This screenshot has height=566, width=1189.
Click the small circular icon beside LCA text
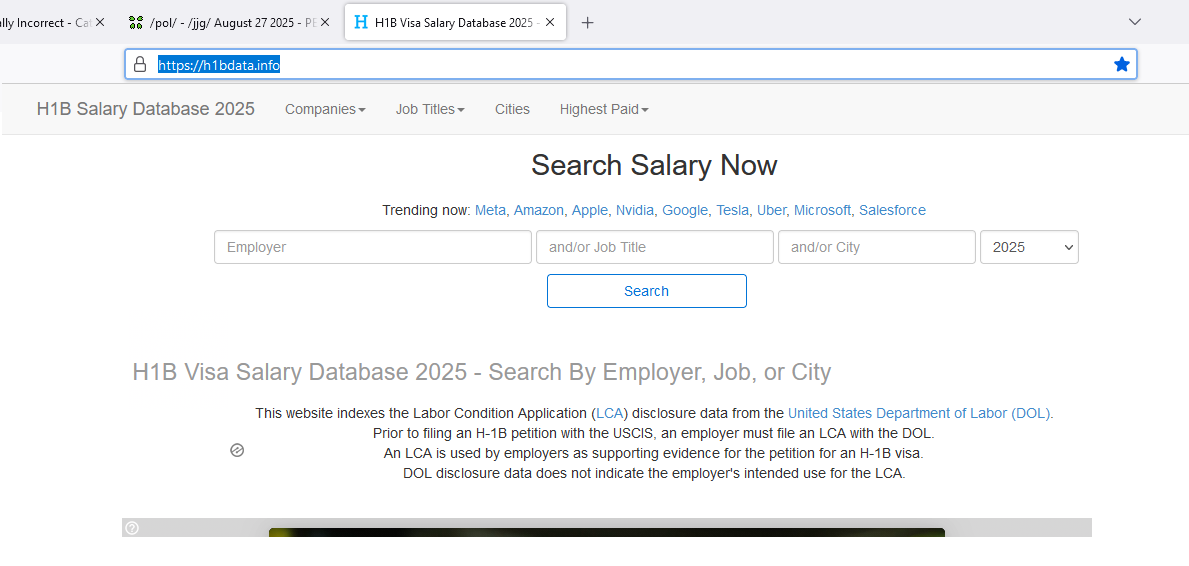237,451
